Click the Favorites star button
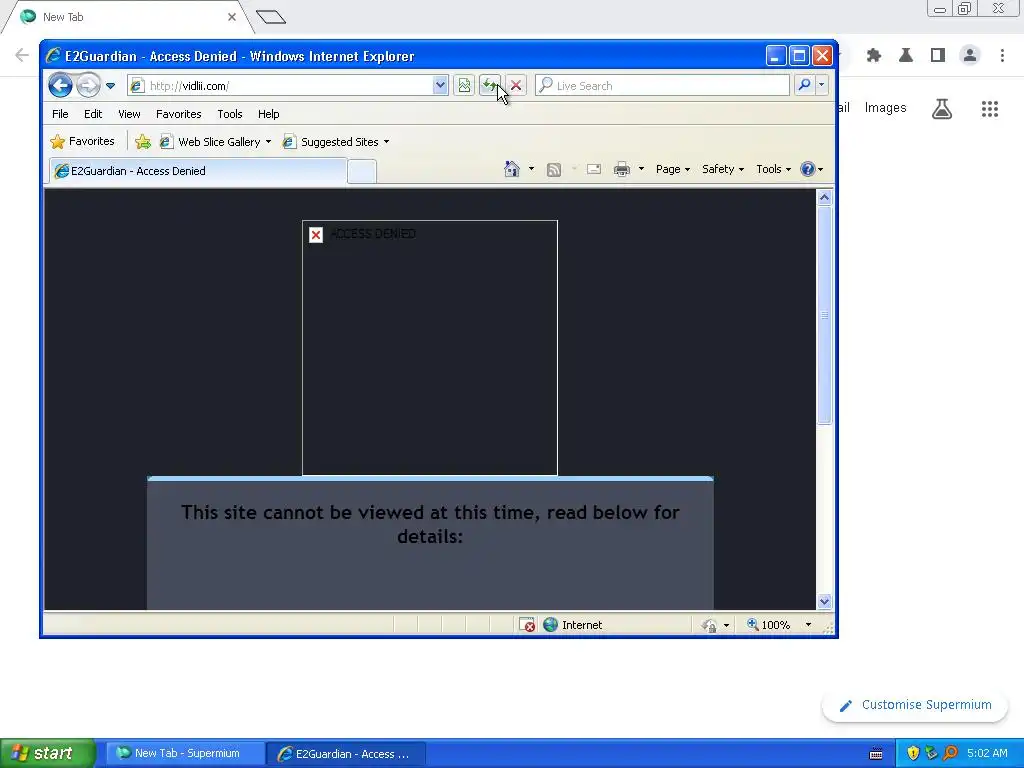The image size is (1024, 768). [x=82, y=141]
